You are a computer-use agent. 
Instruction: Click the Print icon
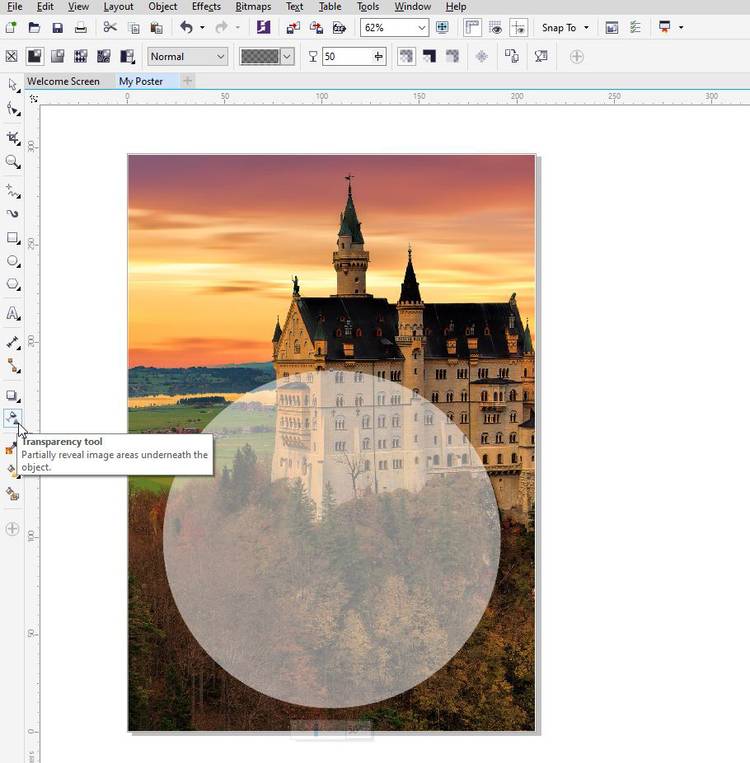(81, 28)
